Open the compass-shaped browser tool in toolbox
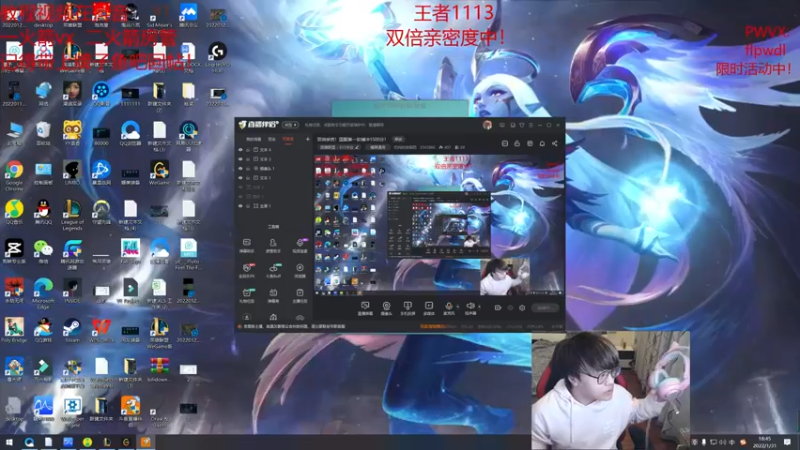Image resolution: width=800 pixels, height=450 pixels. tap(300, 270)
